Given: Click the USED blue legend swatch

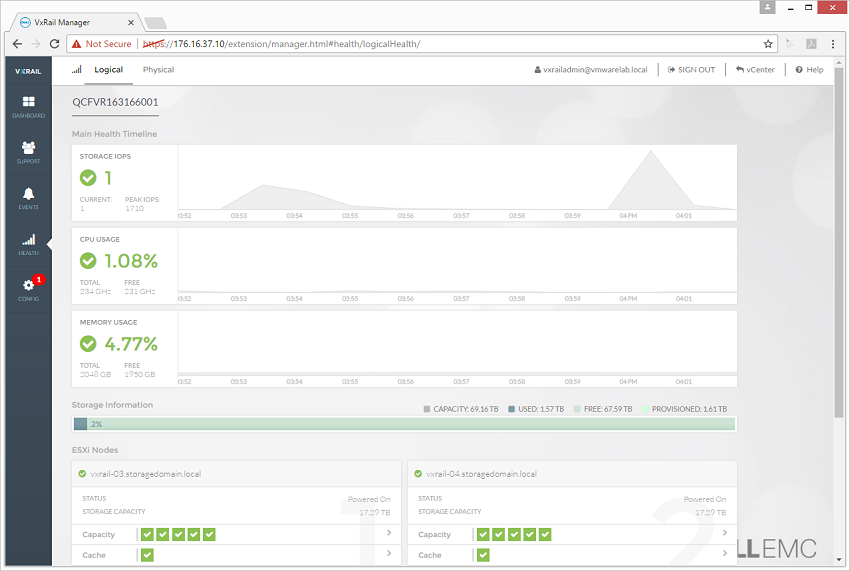Looking at the screenshot, I should click(511, 409).
